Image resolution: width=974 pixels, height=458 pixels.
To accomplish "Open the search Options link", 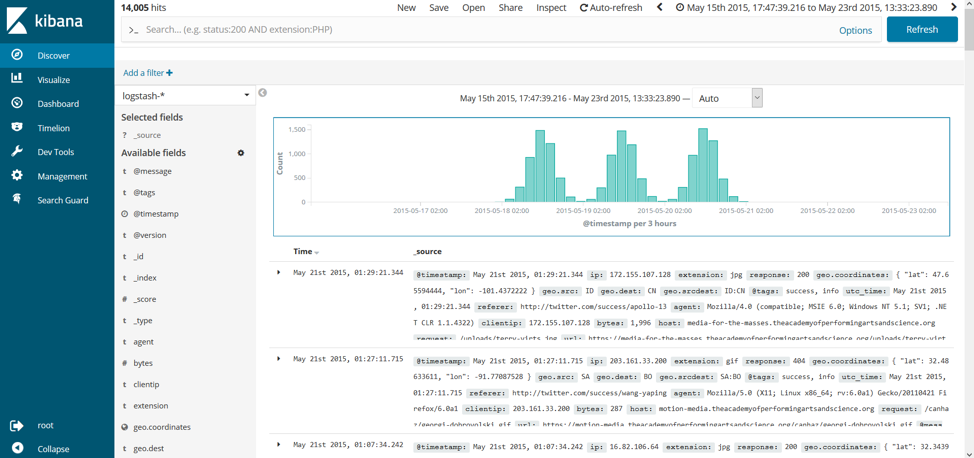I will click(855, 30).
